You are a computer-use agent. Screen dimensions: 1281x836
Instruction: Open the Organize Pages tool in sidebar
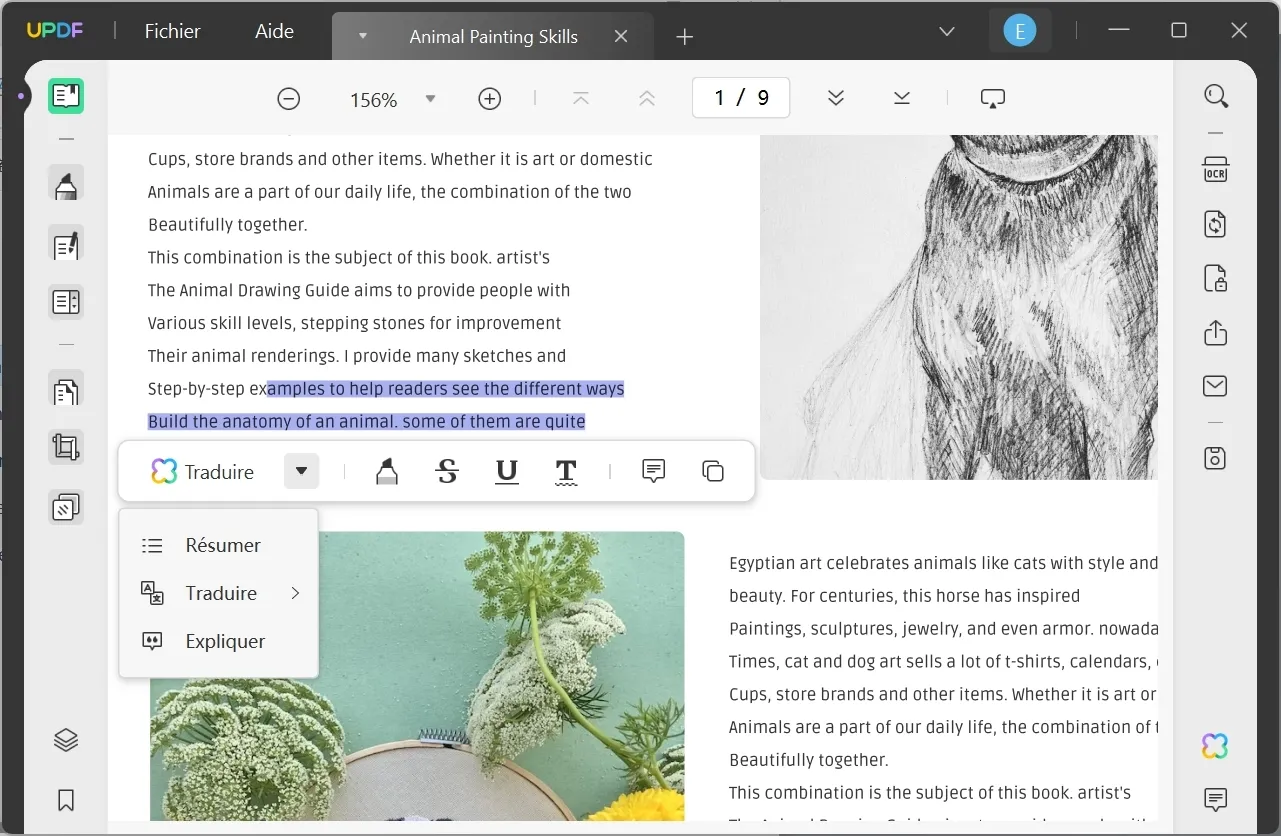[66, 389]
